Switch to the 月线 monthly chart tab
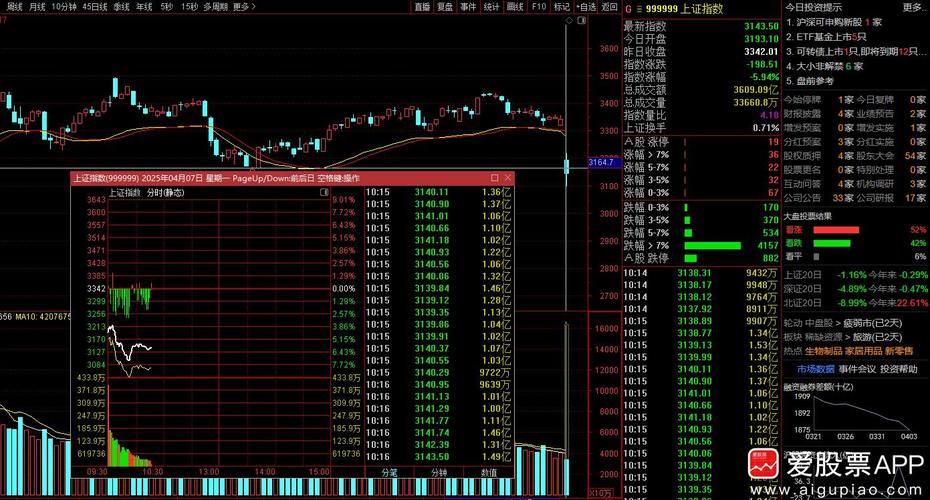The image size is (930, 500). point(37,6)
